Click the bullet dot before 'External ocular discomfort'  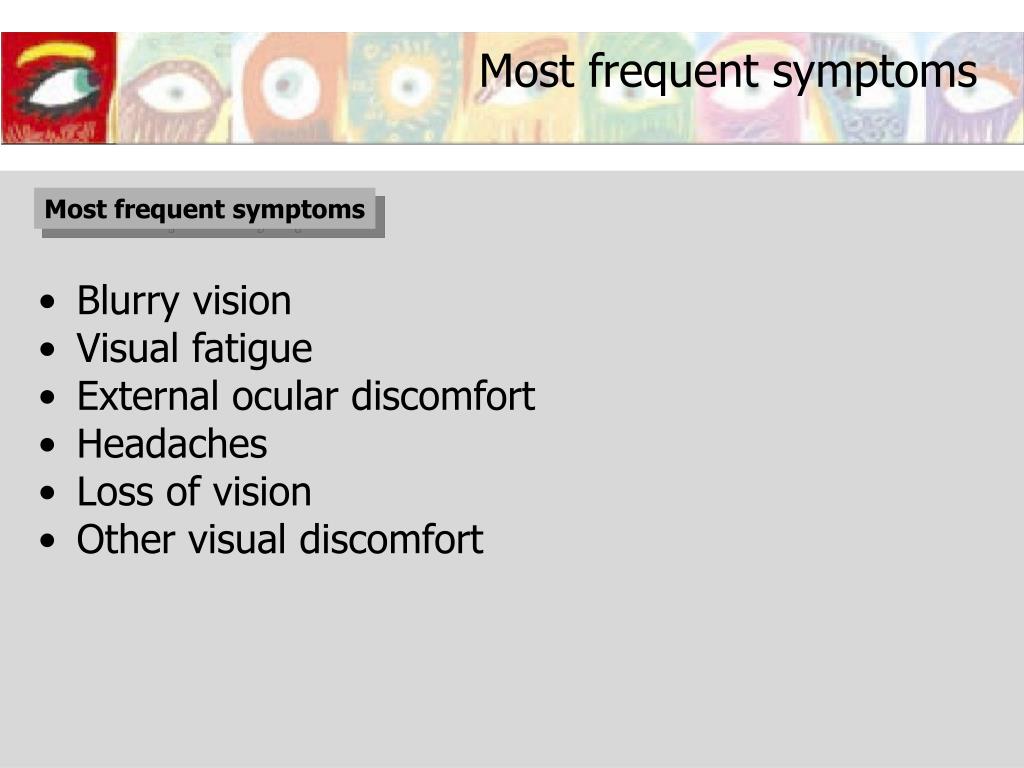click(47, 398)
